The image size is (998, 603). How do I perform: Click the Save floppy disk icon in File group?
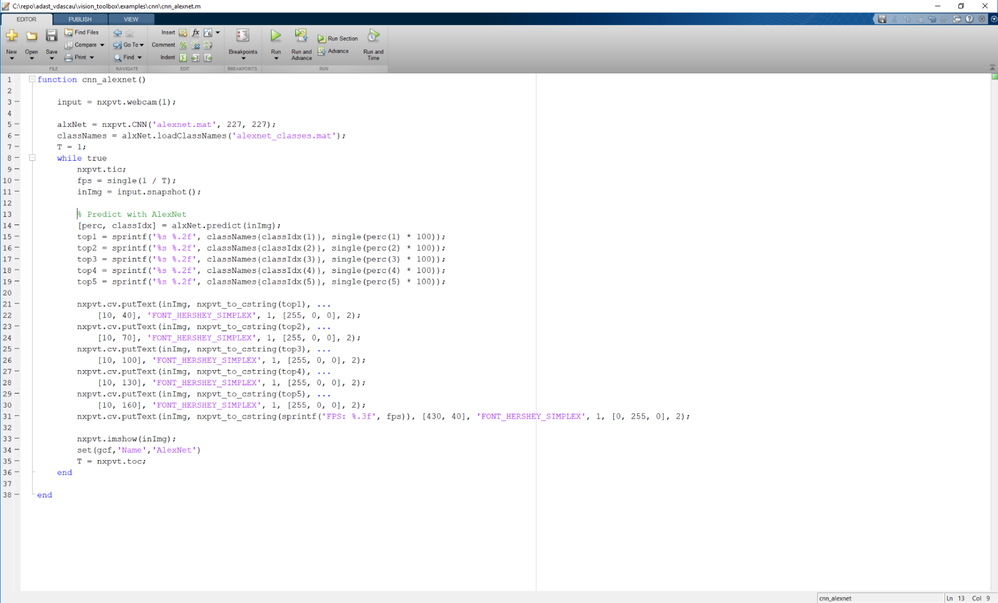[x=52, y=36]
